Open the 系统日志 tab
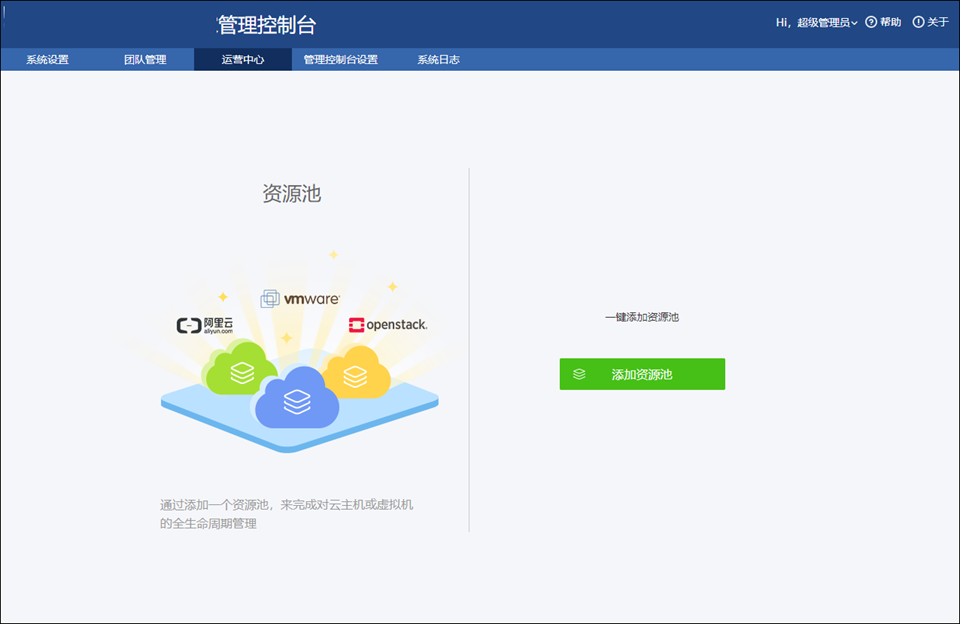The height and width of the screenshot is (624, 960). click(x=437, y=59)
